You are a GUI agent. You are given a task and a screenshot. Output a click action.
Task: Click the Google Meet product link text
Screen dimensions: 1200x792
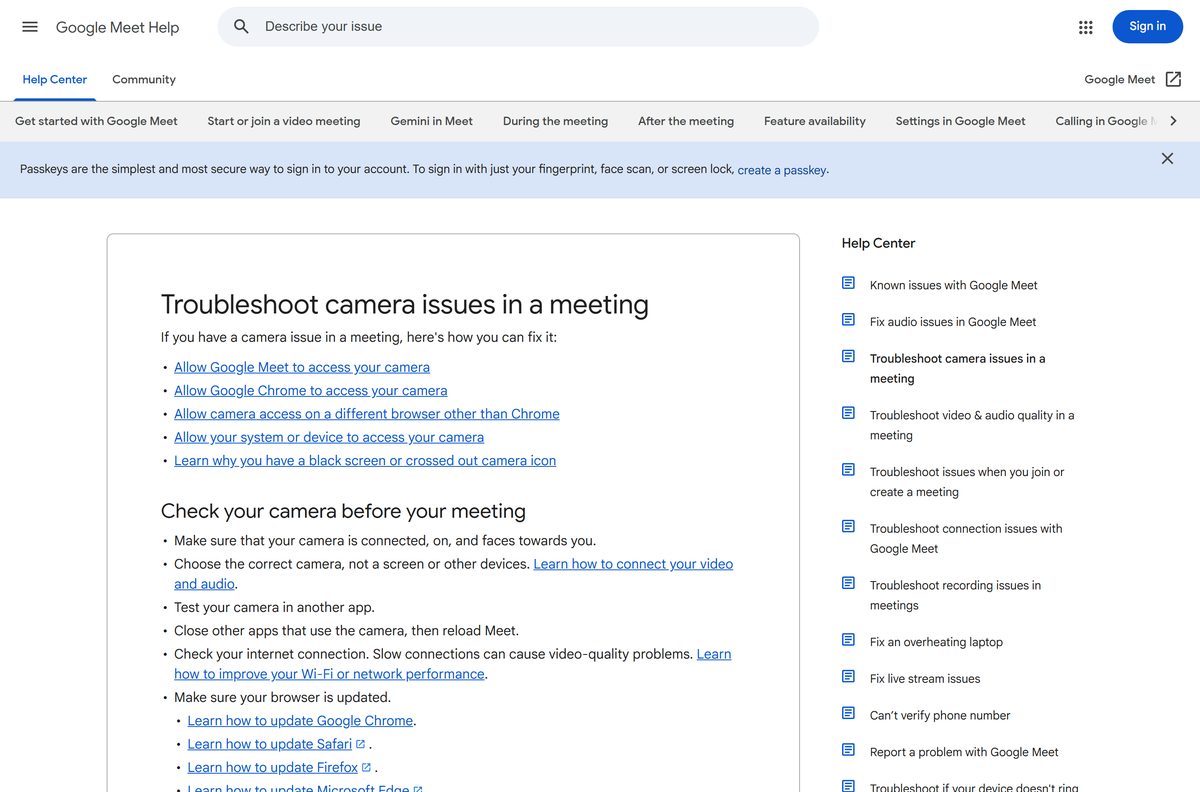[x=1120, y=80]
